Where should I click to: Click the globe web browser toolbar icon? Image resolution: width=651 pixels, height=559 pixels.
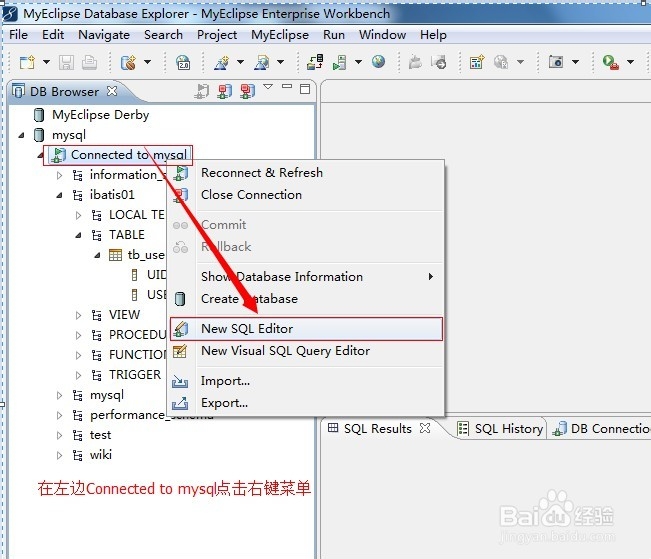(x=378, y=62)
